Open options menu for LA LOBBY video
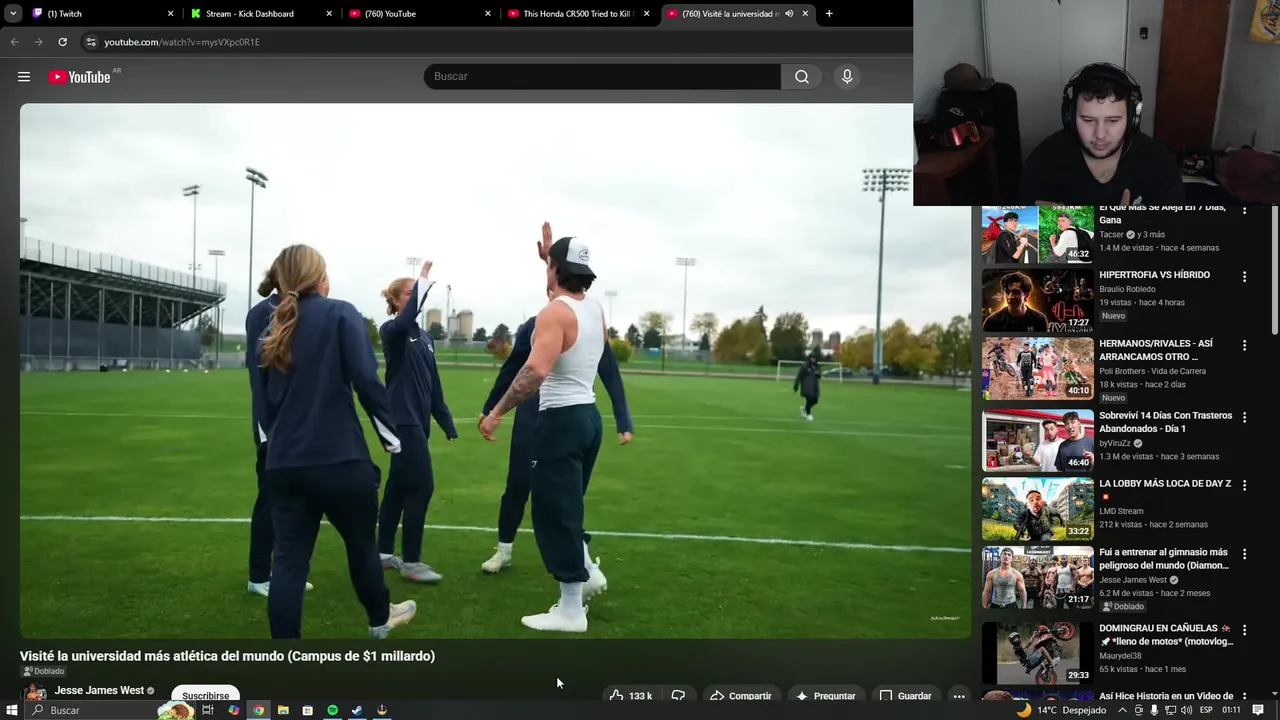The height and width of the screenshot is (720, 1280). [1245, 485]
